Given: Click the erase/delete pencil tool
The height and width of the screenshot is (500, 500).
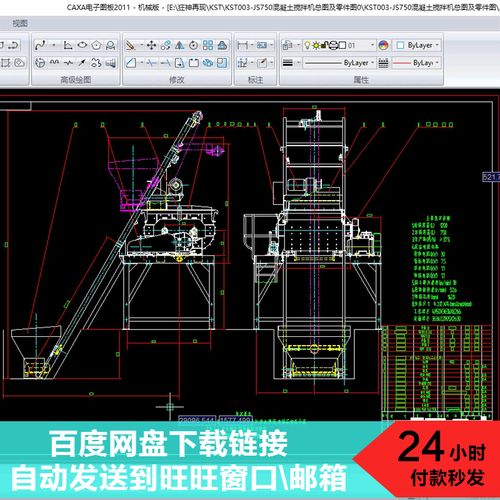Looking at the screenshot, I should 130,45.
